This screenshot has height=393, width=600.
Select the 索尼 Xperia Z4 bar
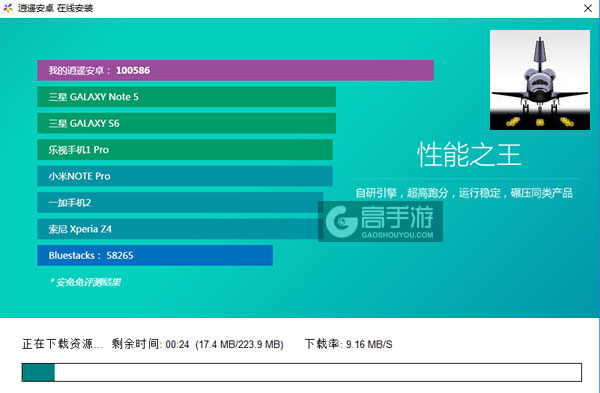point(180,229)
